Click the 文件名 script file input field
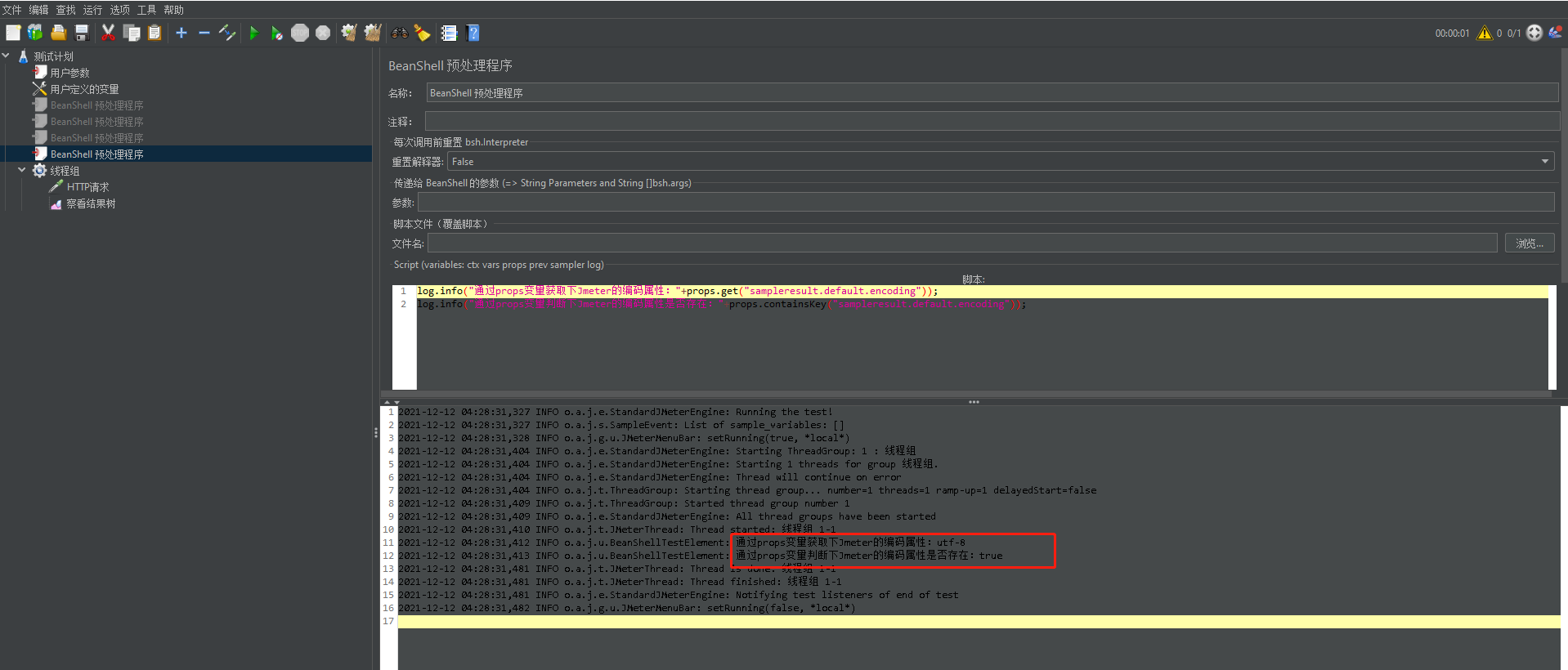Viewport: 1568px width, 670px height. 962,243
